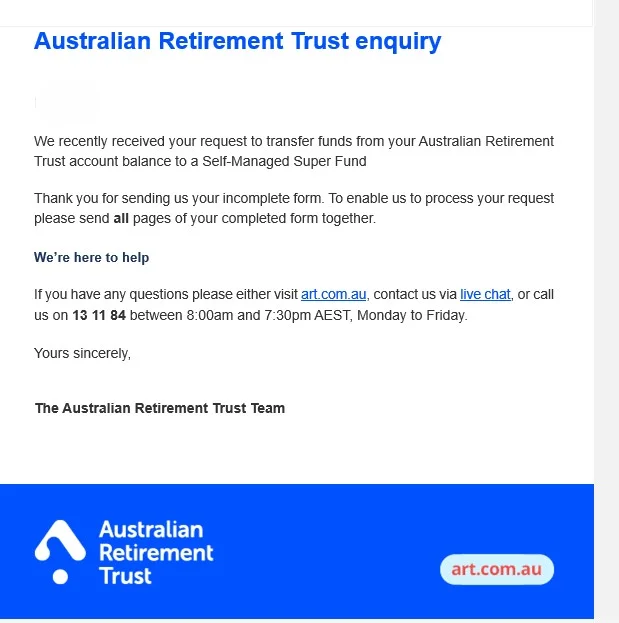Click The Australian Retirement Trust Team signature
This screenshot has width=619, height=623.
tap(160, 408)
